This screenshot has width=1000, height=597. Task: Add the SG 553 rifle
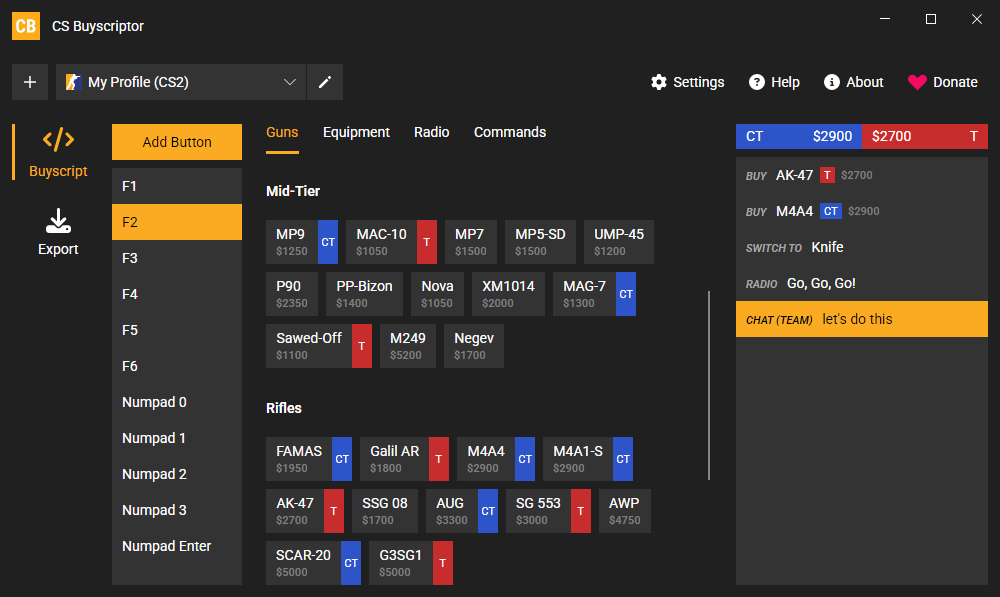coord(548,511)
